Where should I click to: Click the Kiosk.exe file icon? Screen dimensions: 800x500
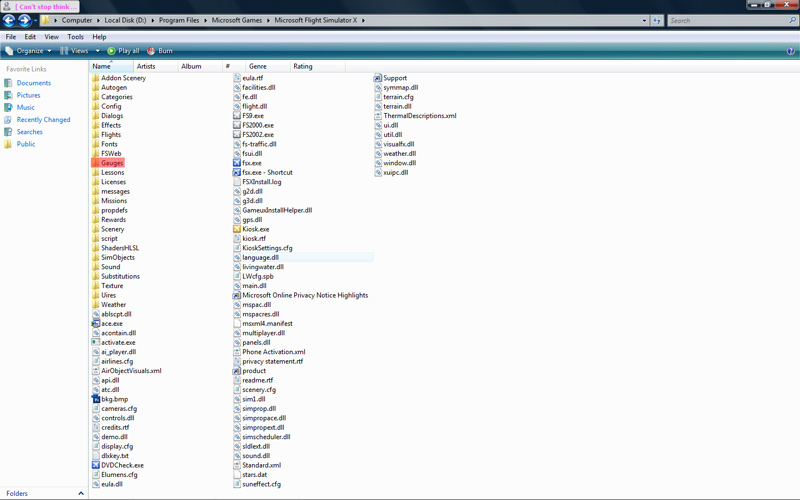tap(237, 229)
